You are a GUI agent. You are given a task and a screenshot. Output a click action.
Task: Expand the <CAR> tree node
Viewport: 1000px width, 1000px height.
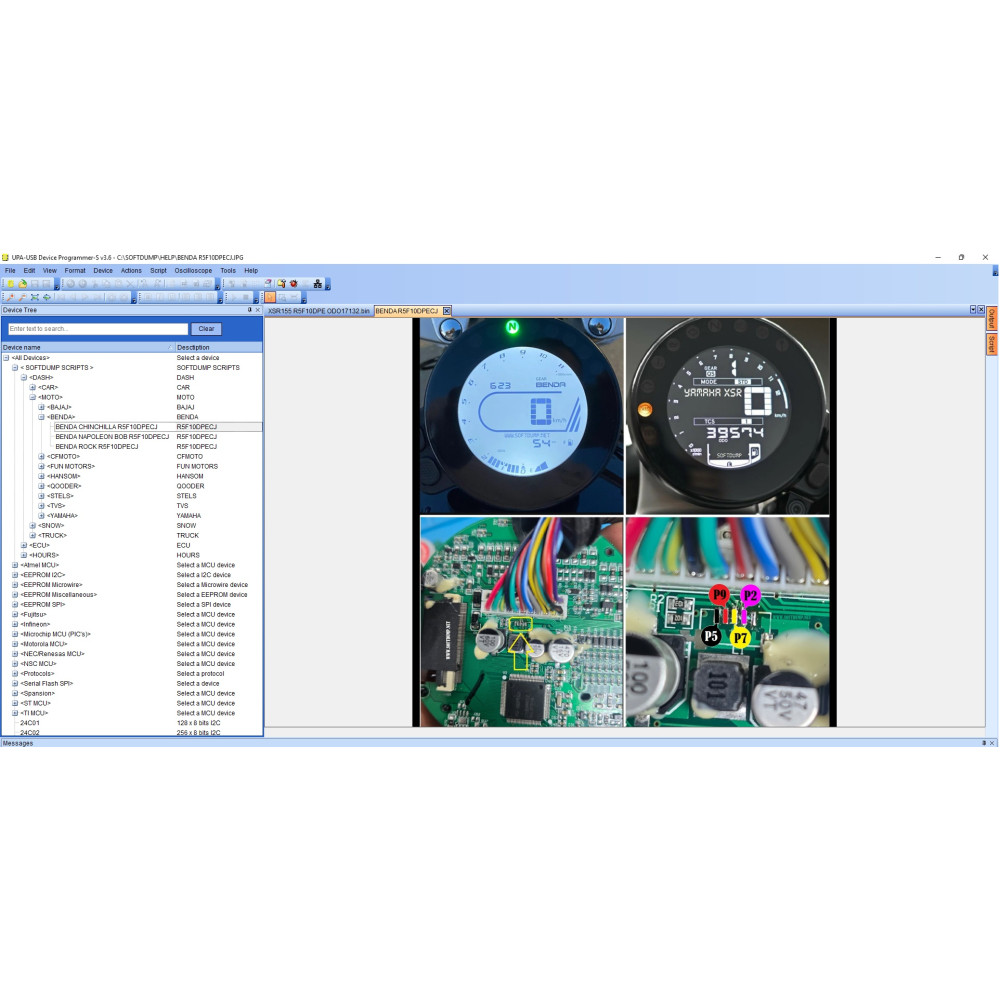33,388
